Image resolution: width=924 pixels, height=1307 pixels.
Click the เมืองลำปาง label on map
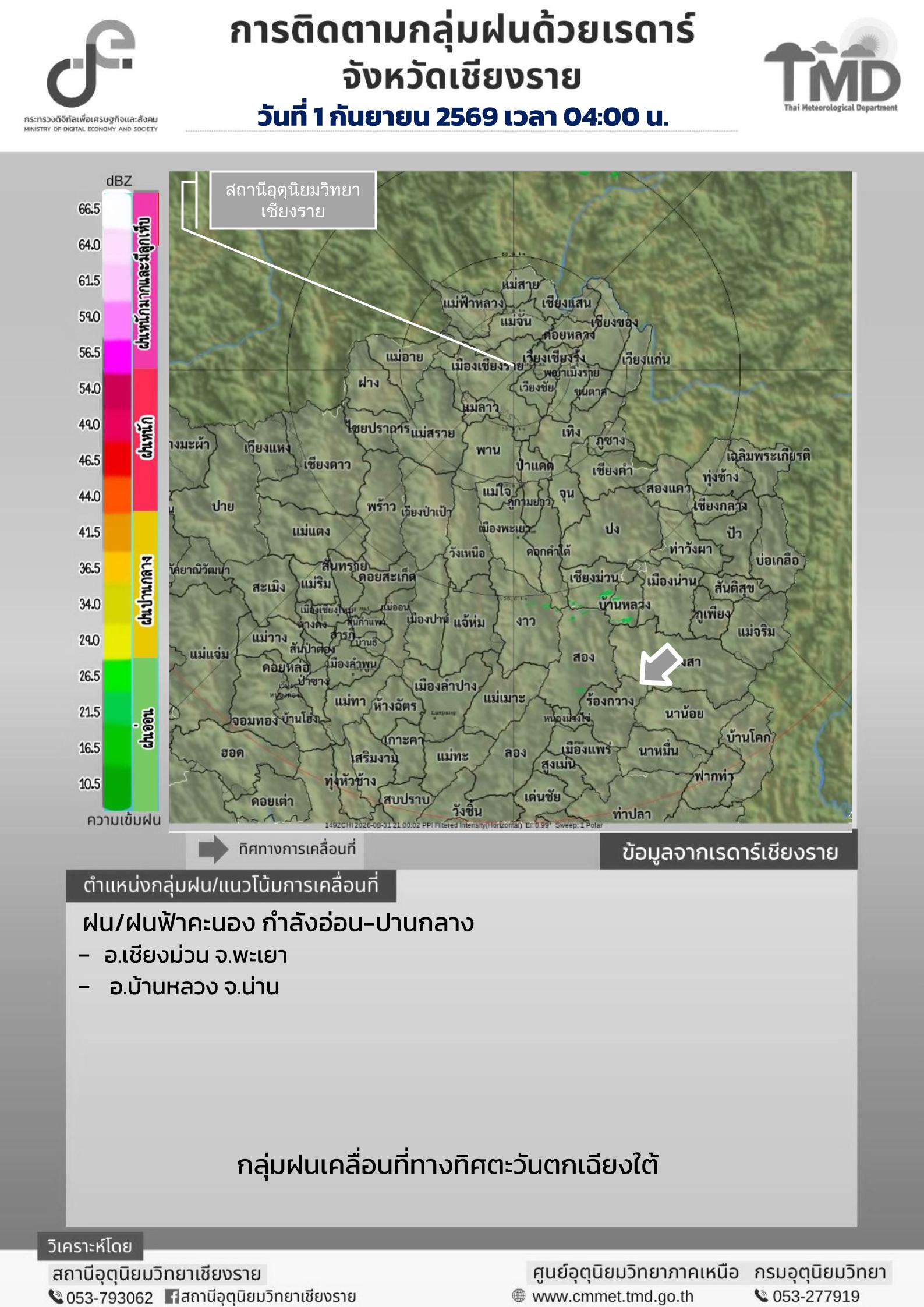coord(445,686)
